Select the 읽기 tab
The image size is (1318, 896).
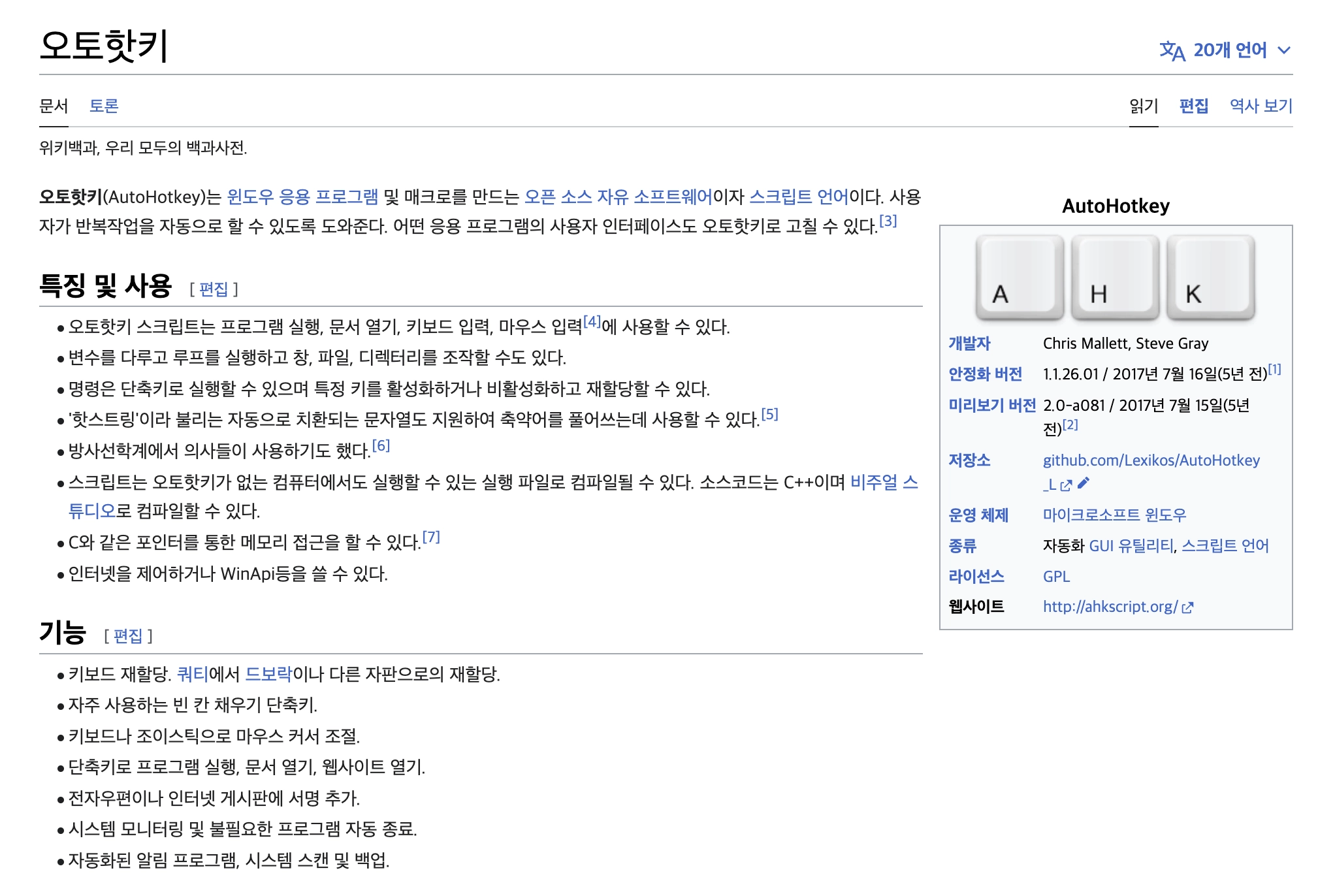click(x=1144, y=106)
